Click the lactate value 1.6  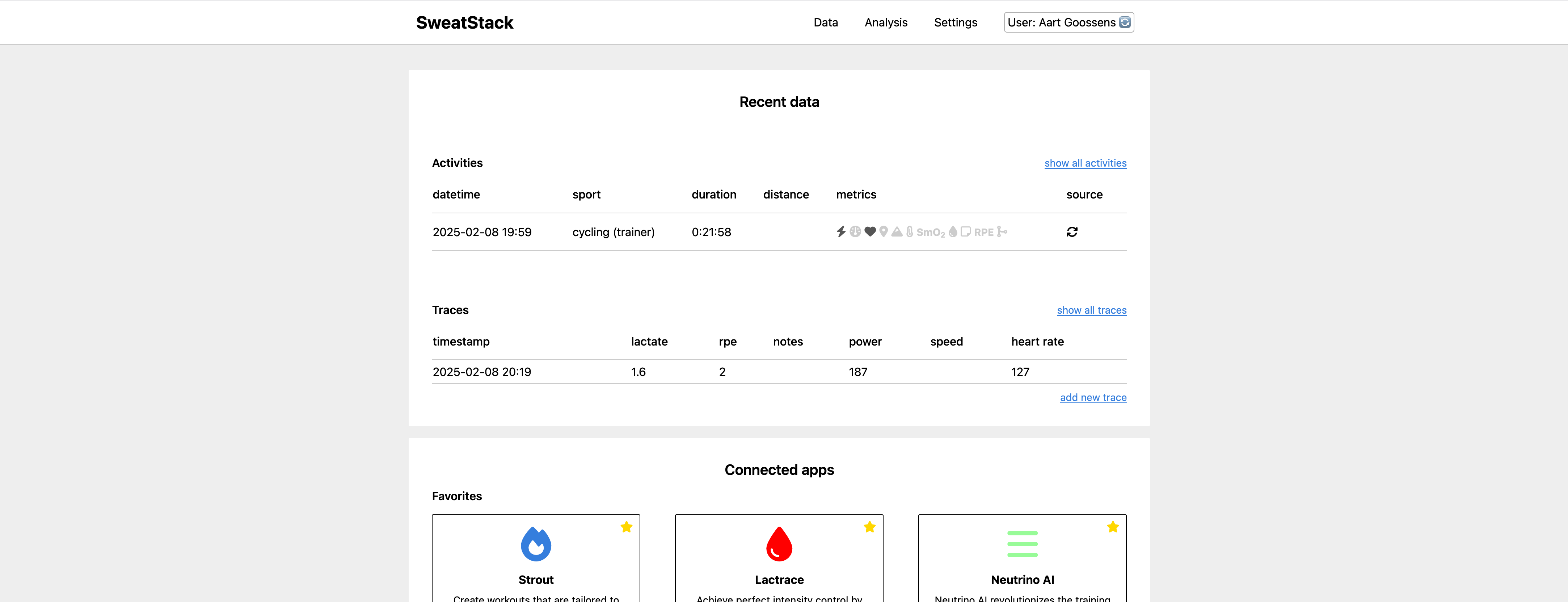click(638, 372)
